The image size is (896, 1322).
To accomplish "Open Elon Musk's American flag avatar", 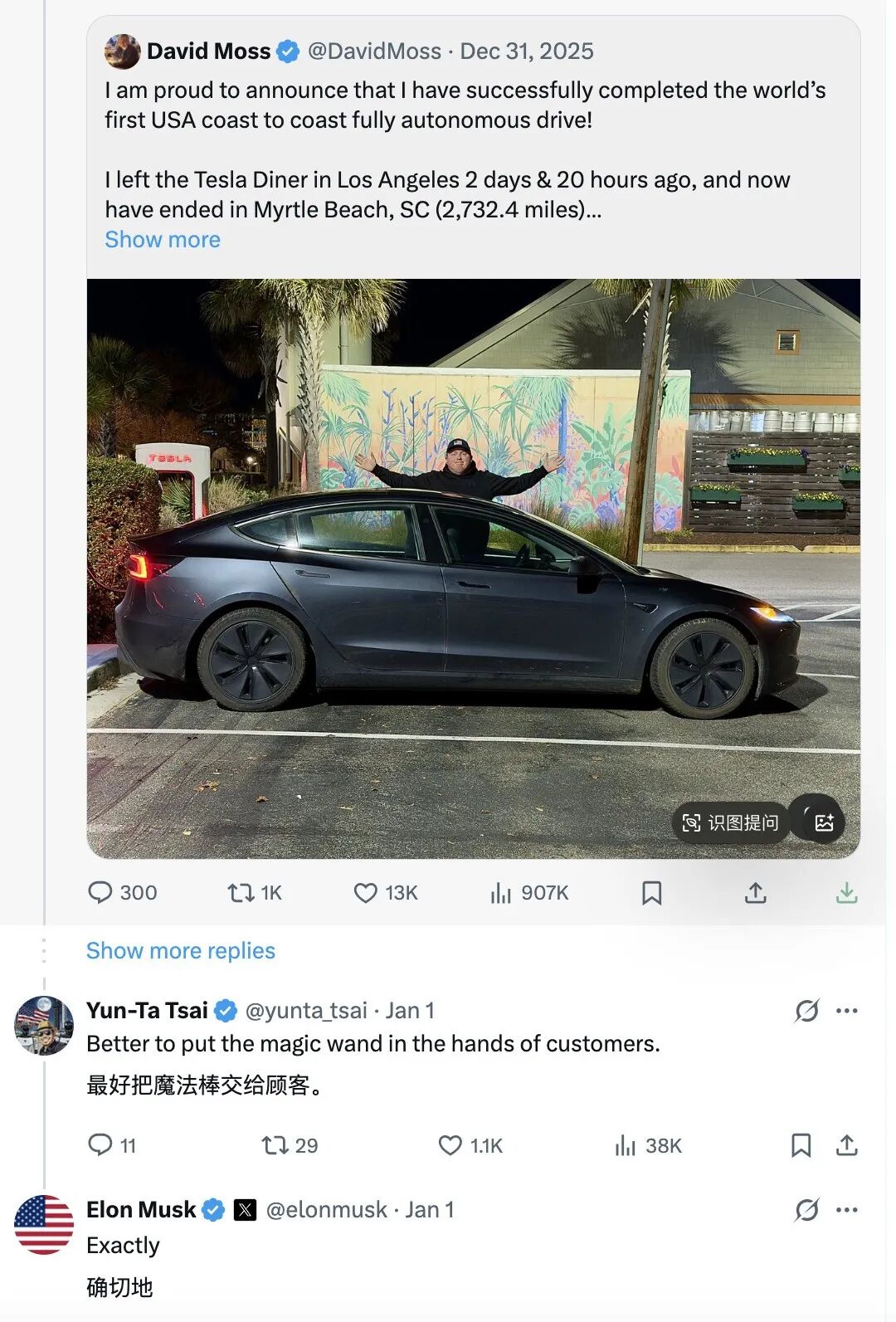I will (44, 1224).
